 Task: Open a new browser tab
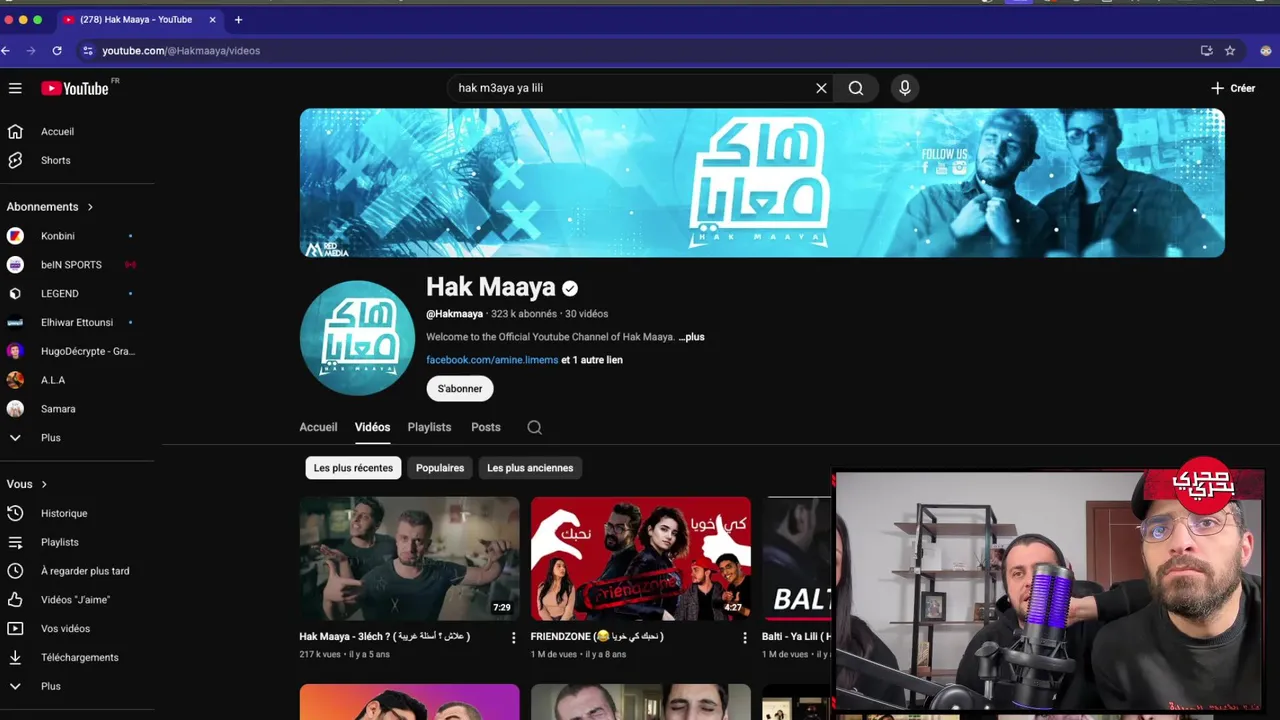[x=238, y=19]
